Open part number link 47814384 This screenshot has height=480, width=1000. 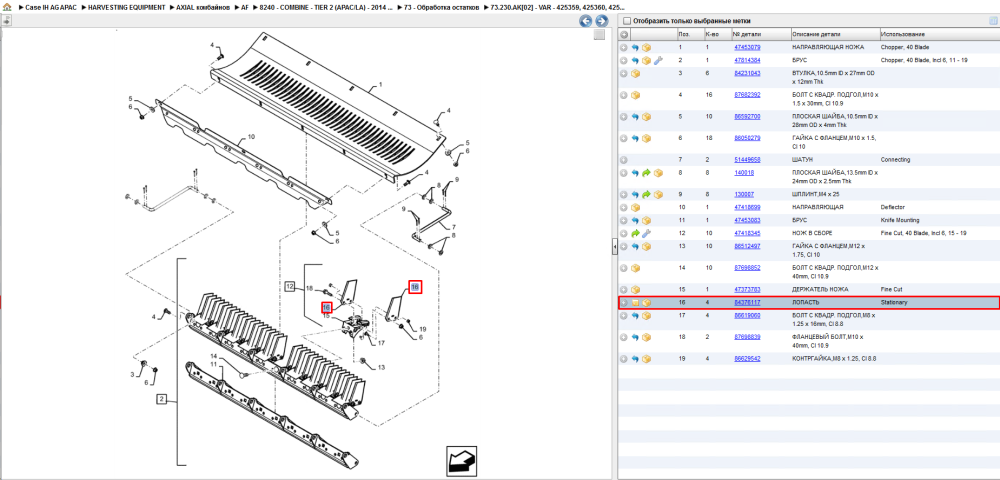(747, 61)
